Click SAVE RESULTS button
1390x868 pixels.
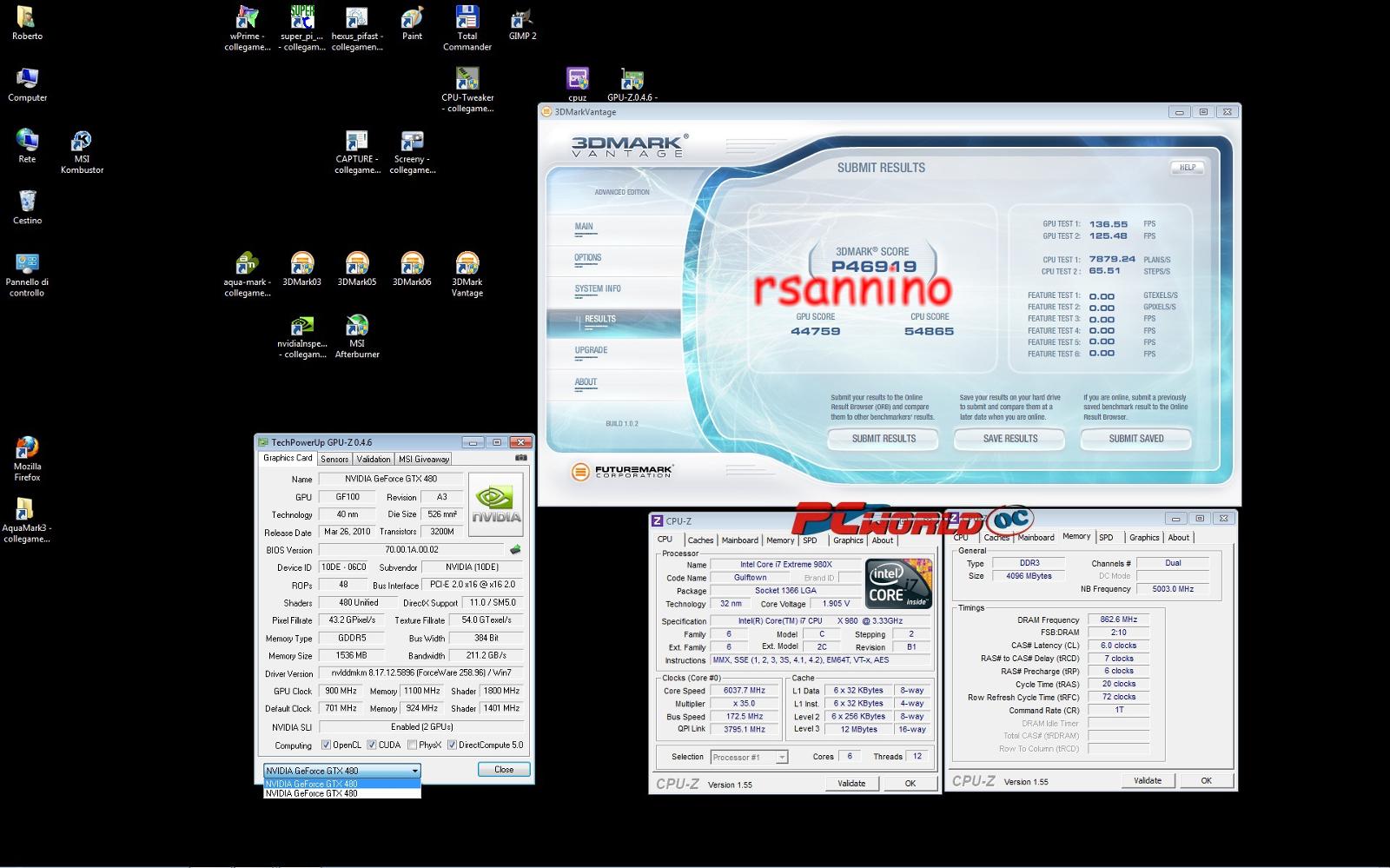(x=1010, y=439)
